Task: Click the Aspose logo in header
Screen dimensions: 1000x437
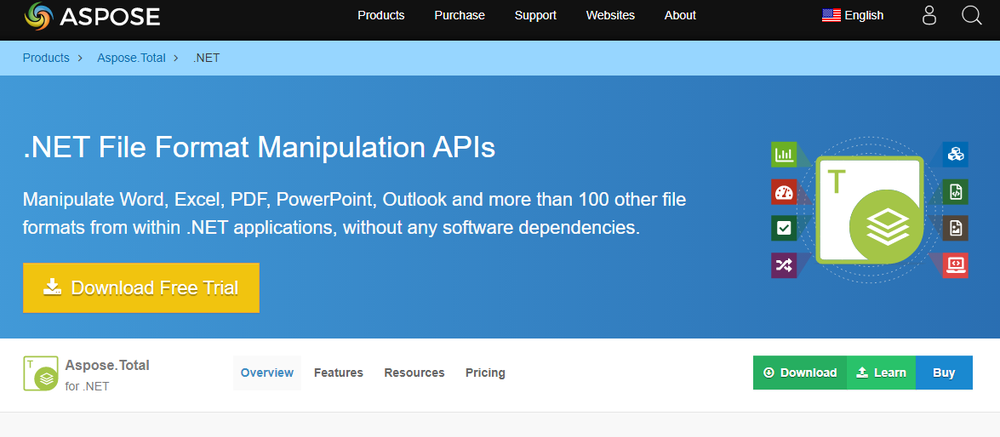Action: tap(91, 16)
